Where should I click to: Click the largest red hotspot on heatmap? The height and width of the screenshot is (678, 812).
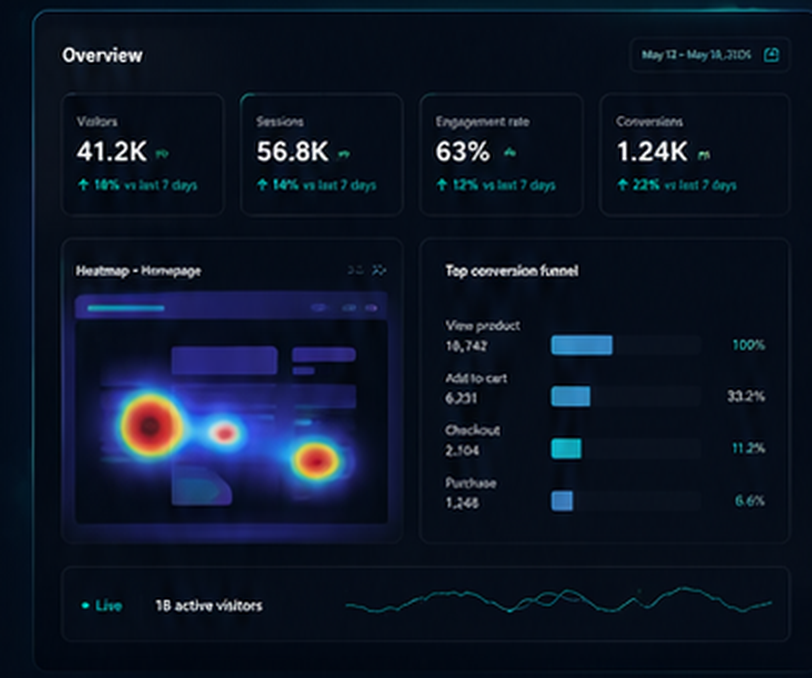150,426
